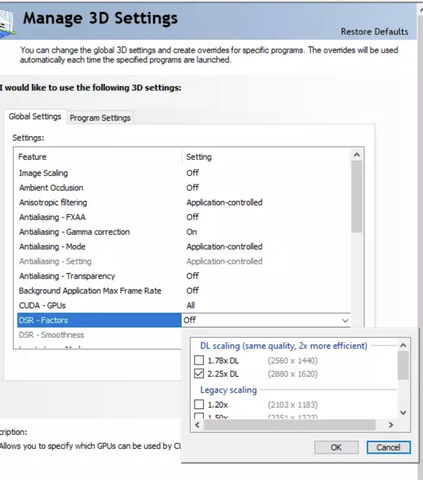Click the Manage 3D Settings header icon
This screenshot has width=423, height=480.
click(x=7, y=22)
